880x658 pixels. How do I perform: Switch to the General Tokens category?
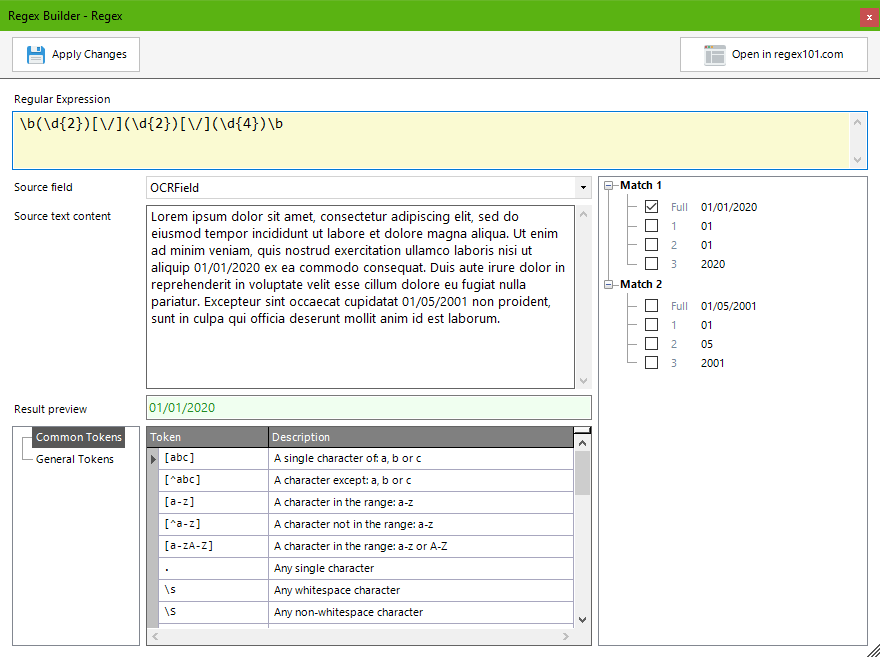coord(75,460)
